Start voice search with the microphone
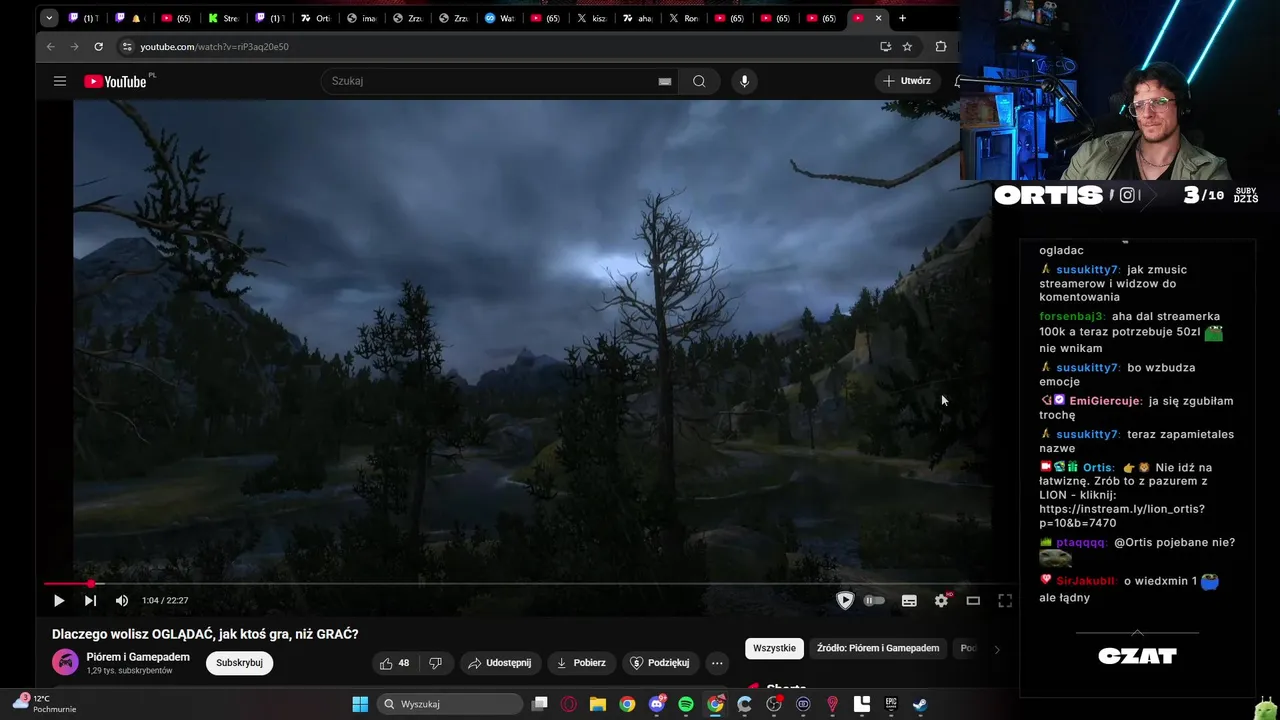The image size is (1280, 720). (744, 81)
